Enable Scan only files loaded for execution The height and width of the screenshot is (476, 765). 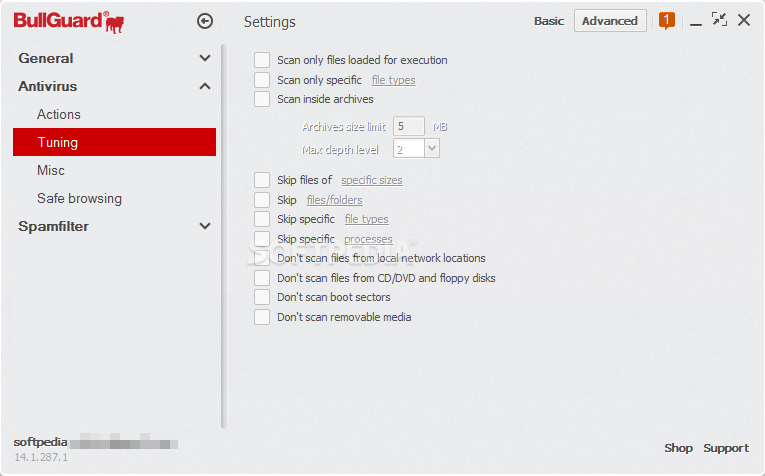tap(262, 60)
